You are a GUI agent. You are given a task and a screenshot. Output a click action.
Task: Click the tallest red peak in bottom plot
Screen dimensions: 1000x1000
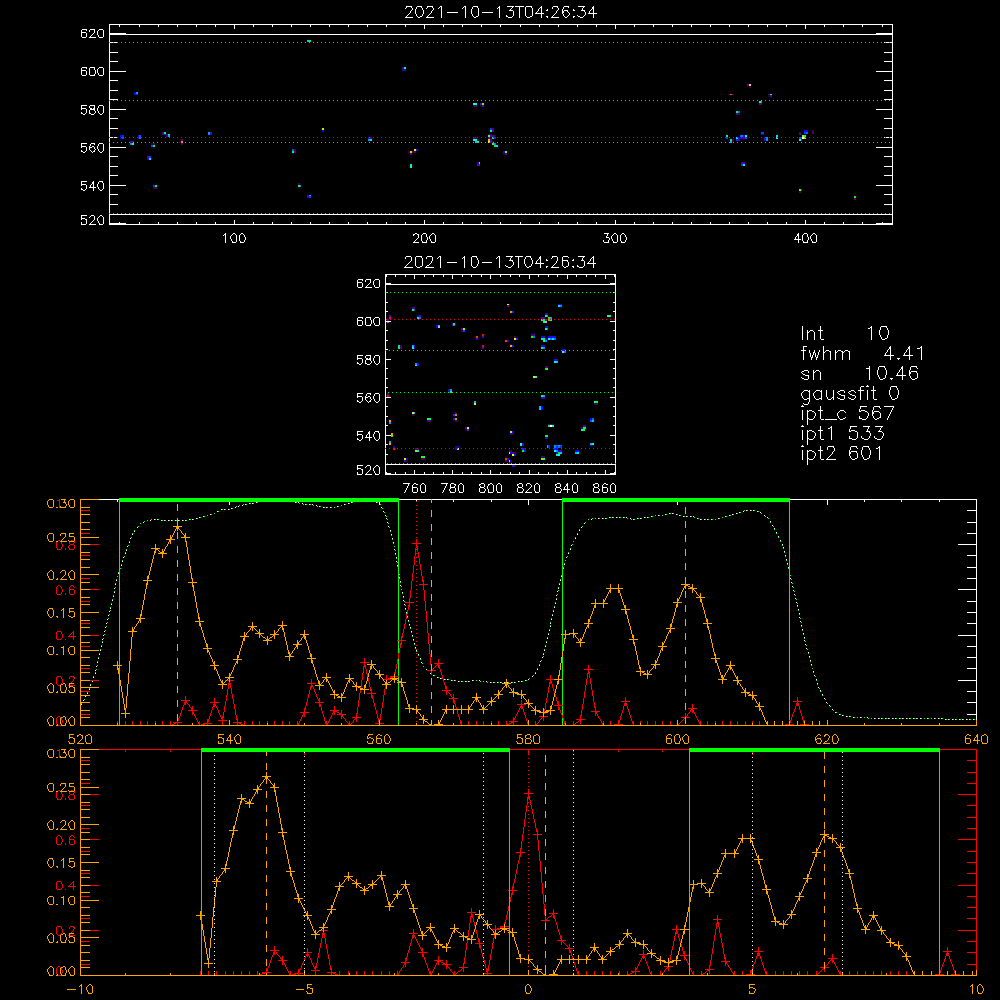[528, 794]
